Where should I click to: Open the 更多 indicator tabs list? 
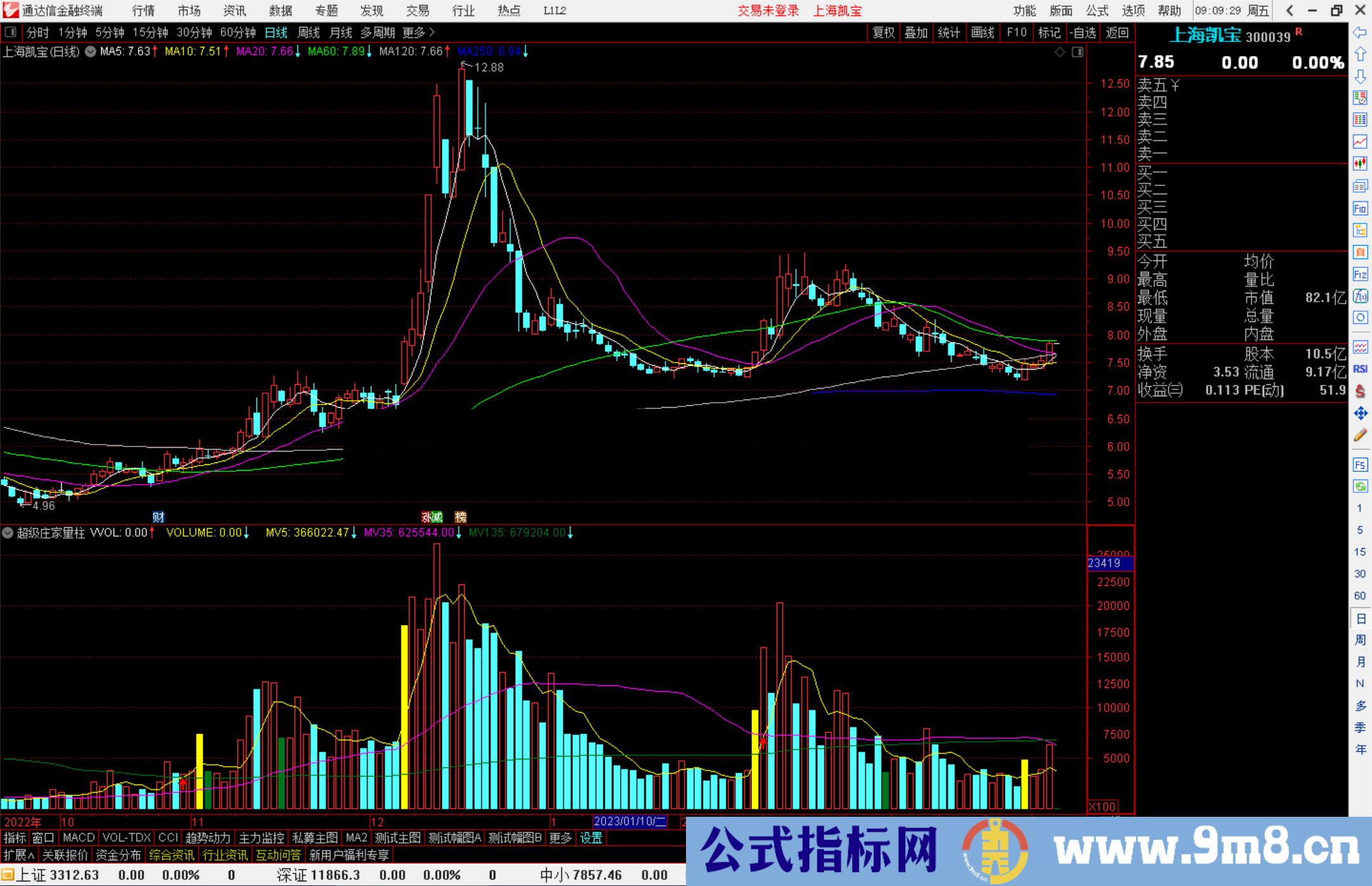(560, 838)
